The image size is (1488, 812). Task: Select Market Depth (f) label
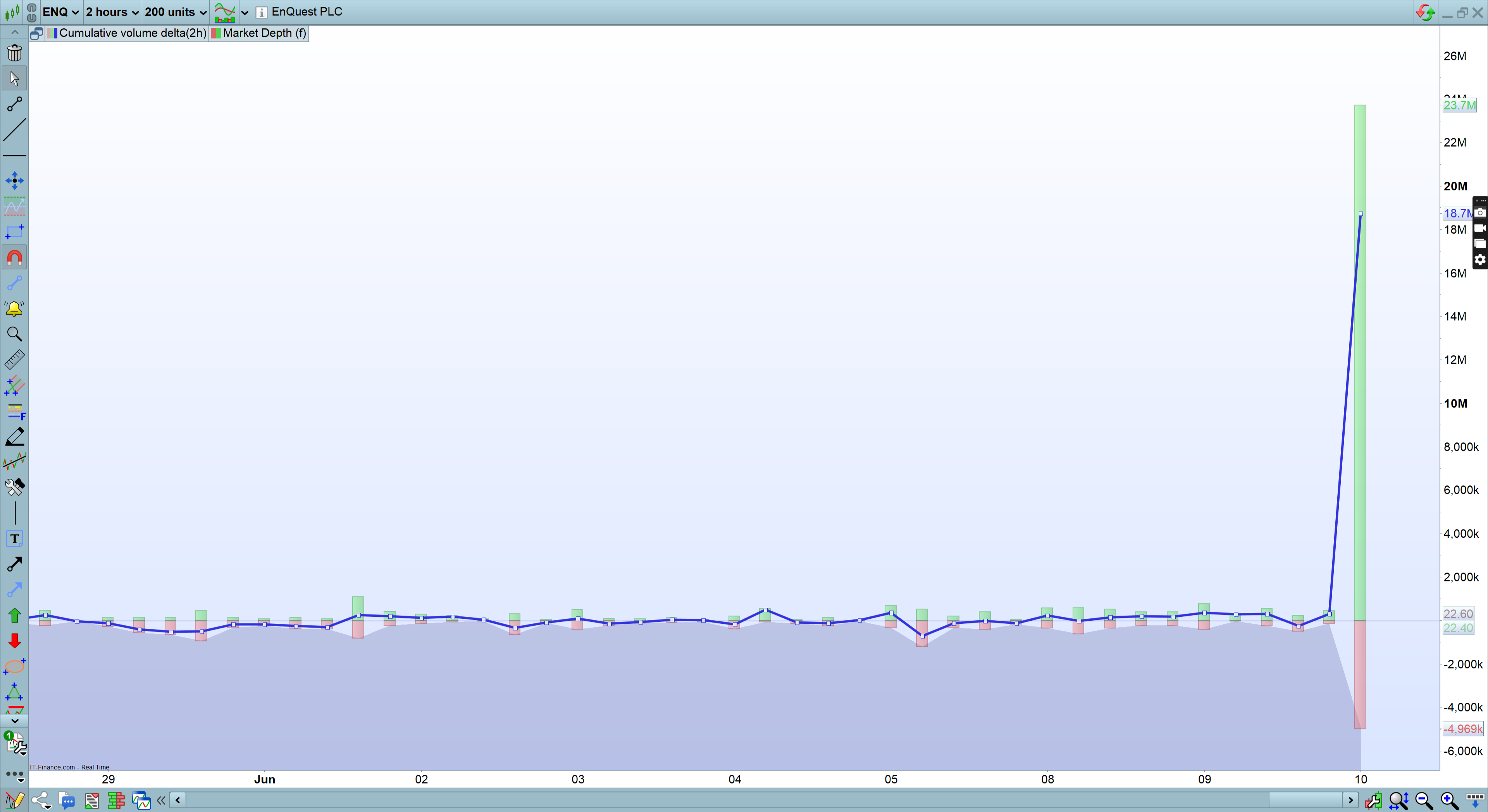[265, 33]
